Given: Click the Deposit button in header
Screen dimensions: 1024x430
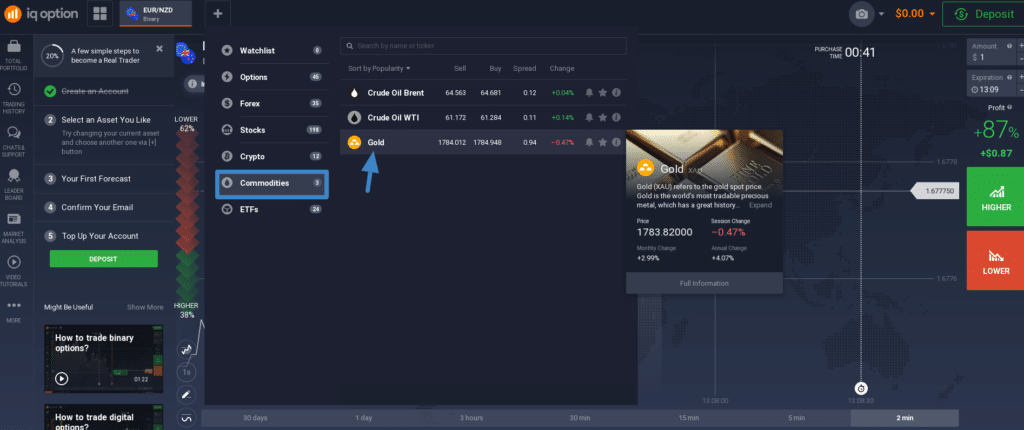Looking at the screenshot, I should tap(983, 14).
